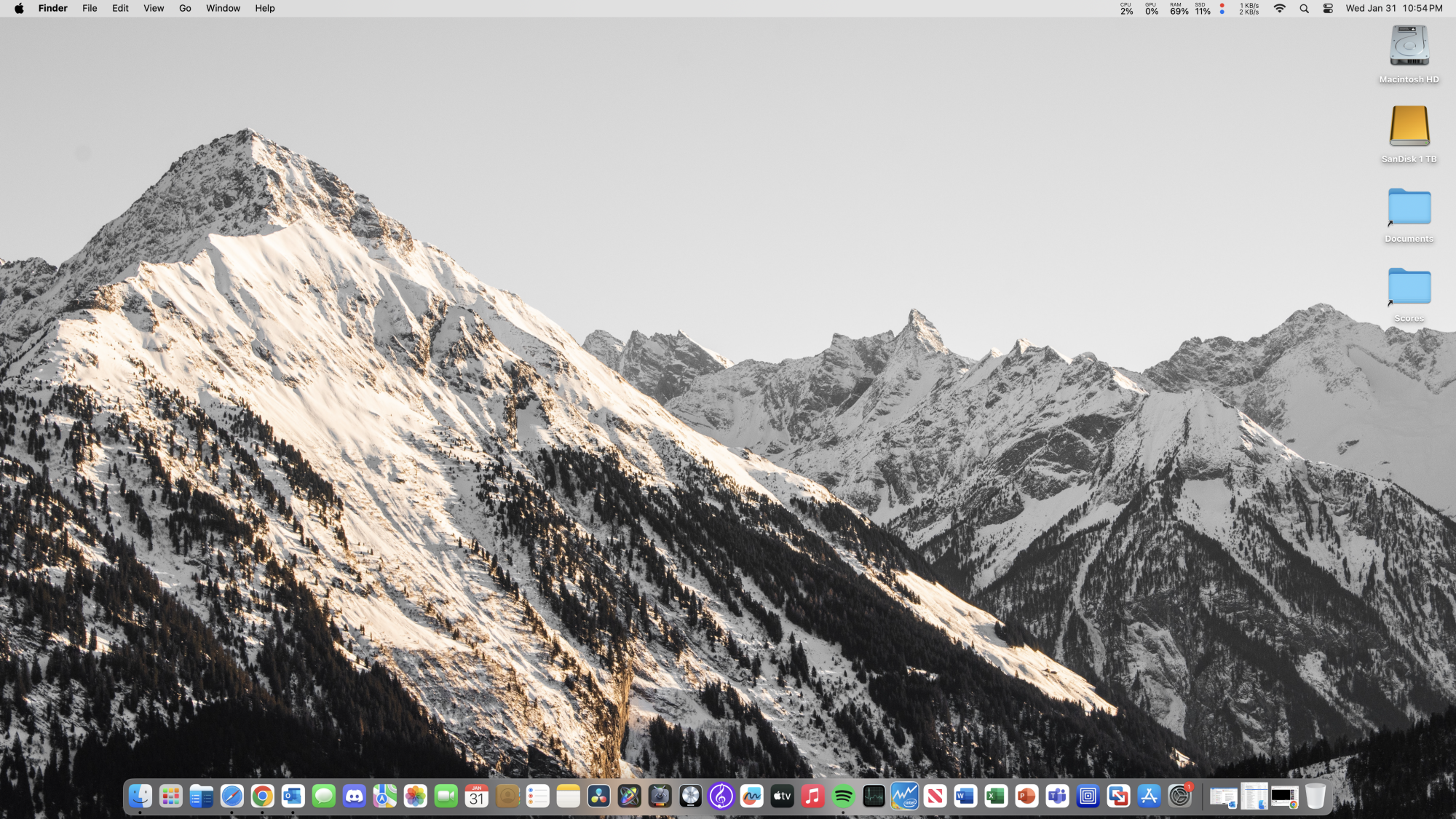Open the Go menu
The height and width of the screenshot is (819, 1456).
coord(185,9)
